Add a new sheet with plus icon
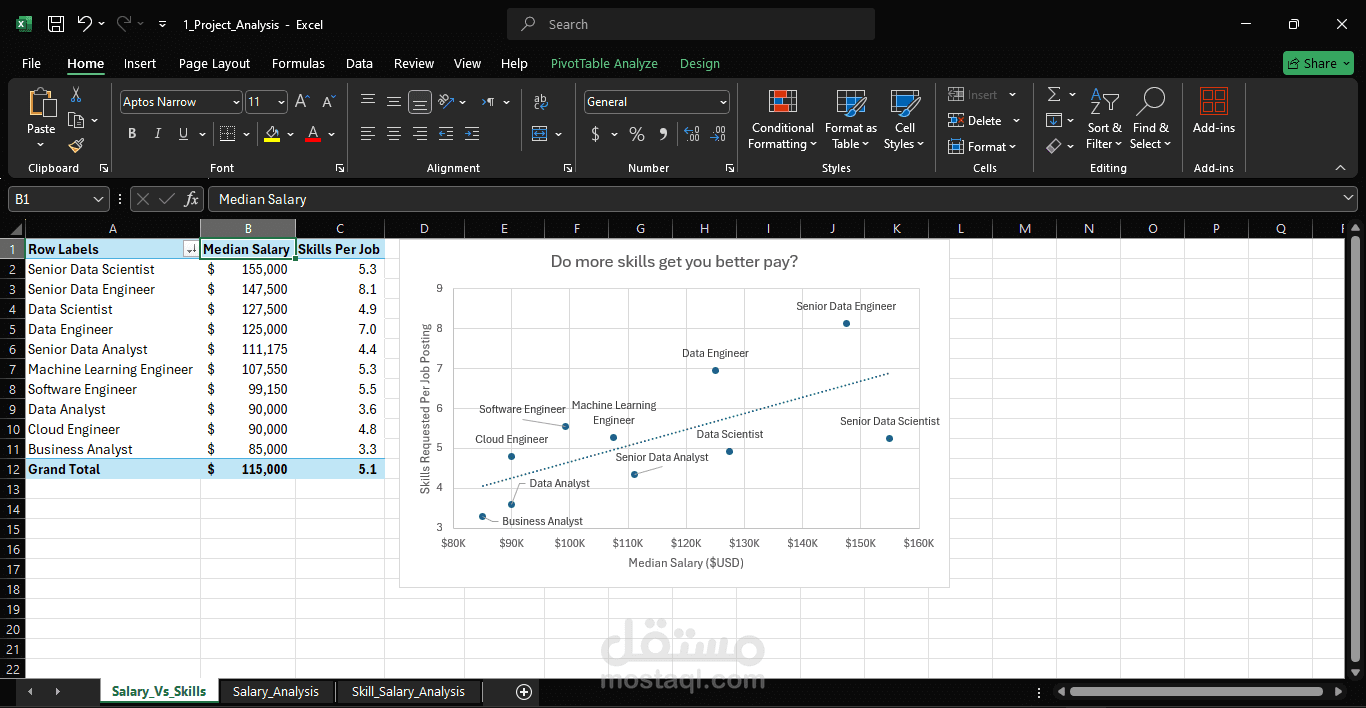This screenshot has height=708, width=1366. (523, 691)
